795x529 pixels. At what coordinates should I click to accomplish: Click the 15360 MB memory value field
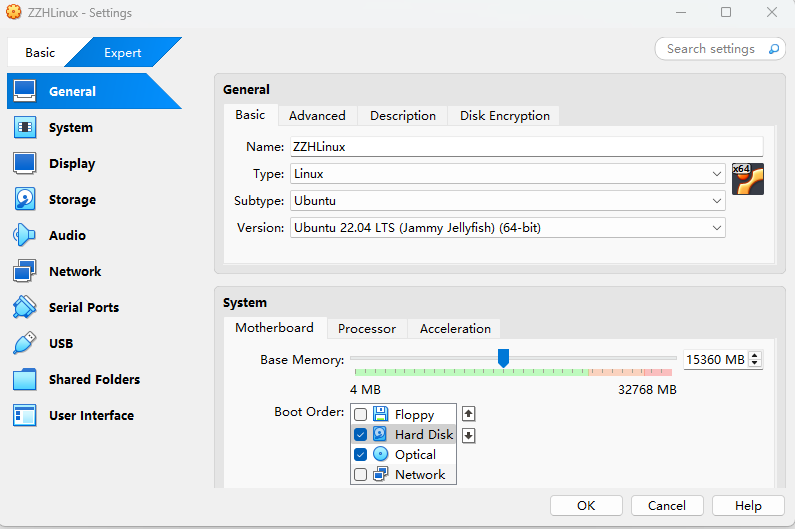pyautogui.click(x=715, y=360)
